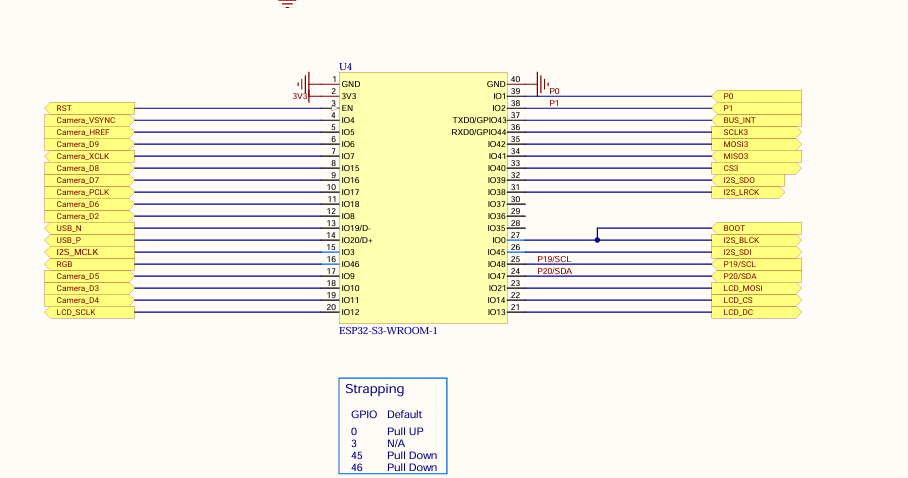Viewport: 908px width, 478px height.
Task: Select the ESP32-S3-WROOM-1 part name text
Action: tap(388, 331)
